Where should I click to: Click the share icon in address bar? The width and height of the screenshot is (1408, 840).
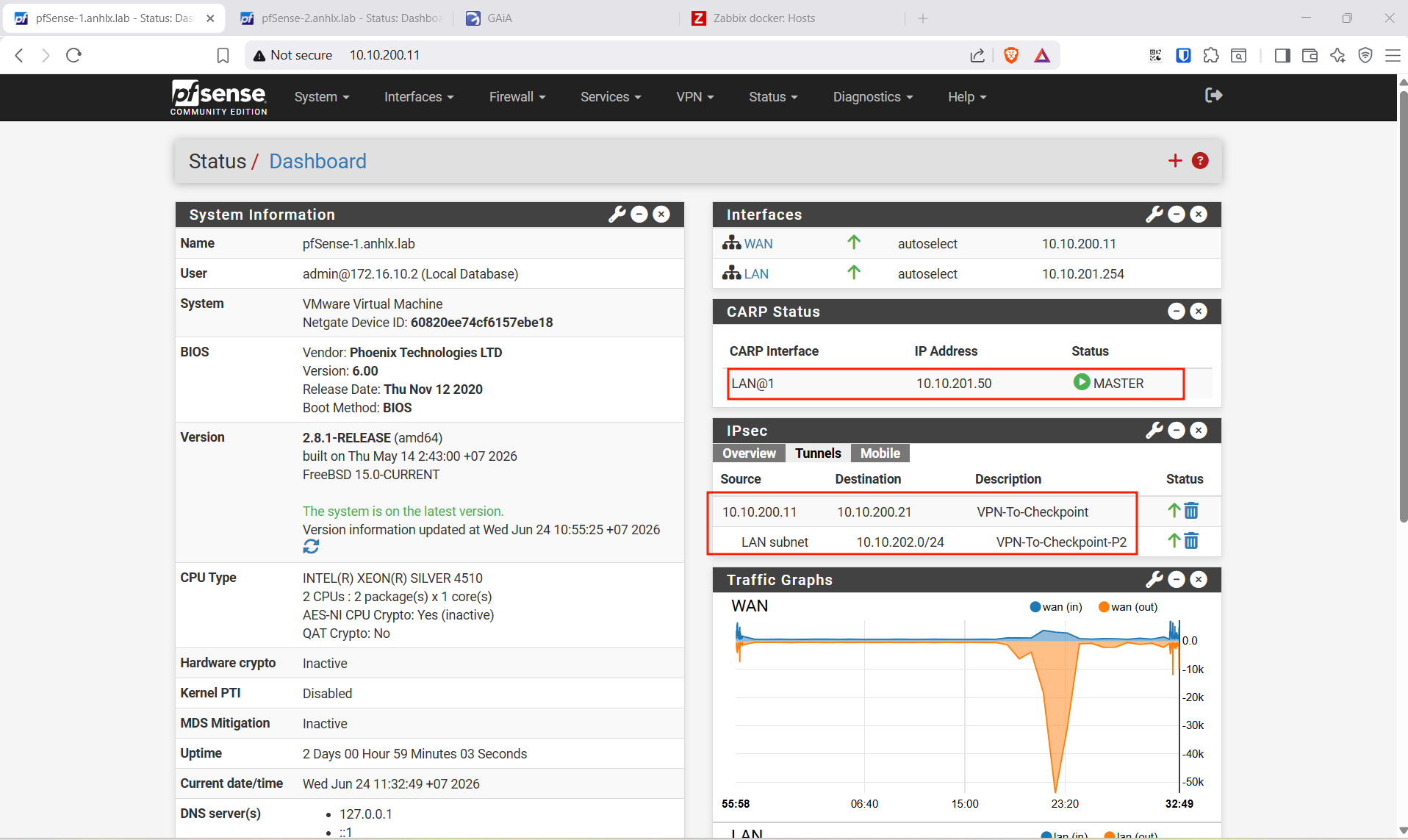coord(977,55)
